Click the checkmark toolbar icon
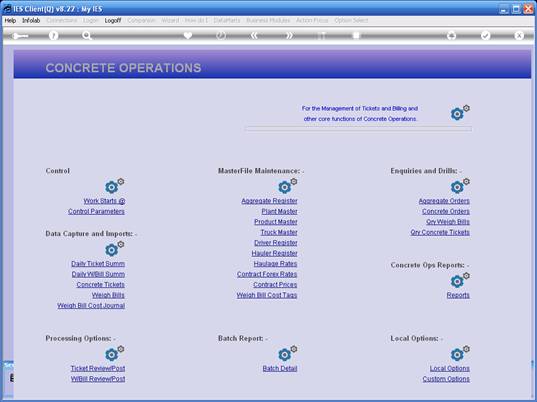The height and width of the screenshot is (402, 537). (486, 35)
